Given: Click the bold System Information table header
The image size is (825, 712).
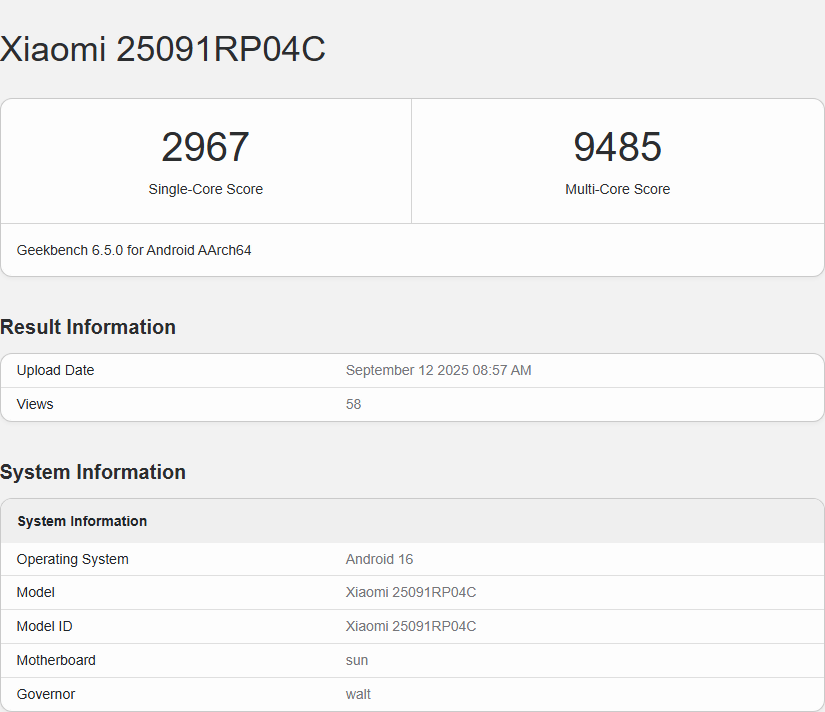Looking at the screenshot, I should pos(82,521).
